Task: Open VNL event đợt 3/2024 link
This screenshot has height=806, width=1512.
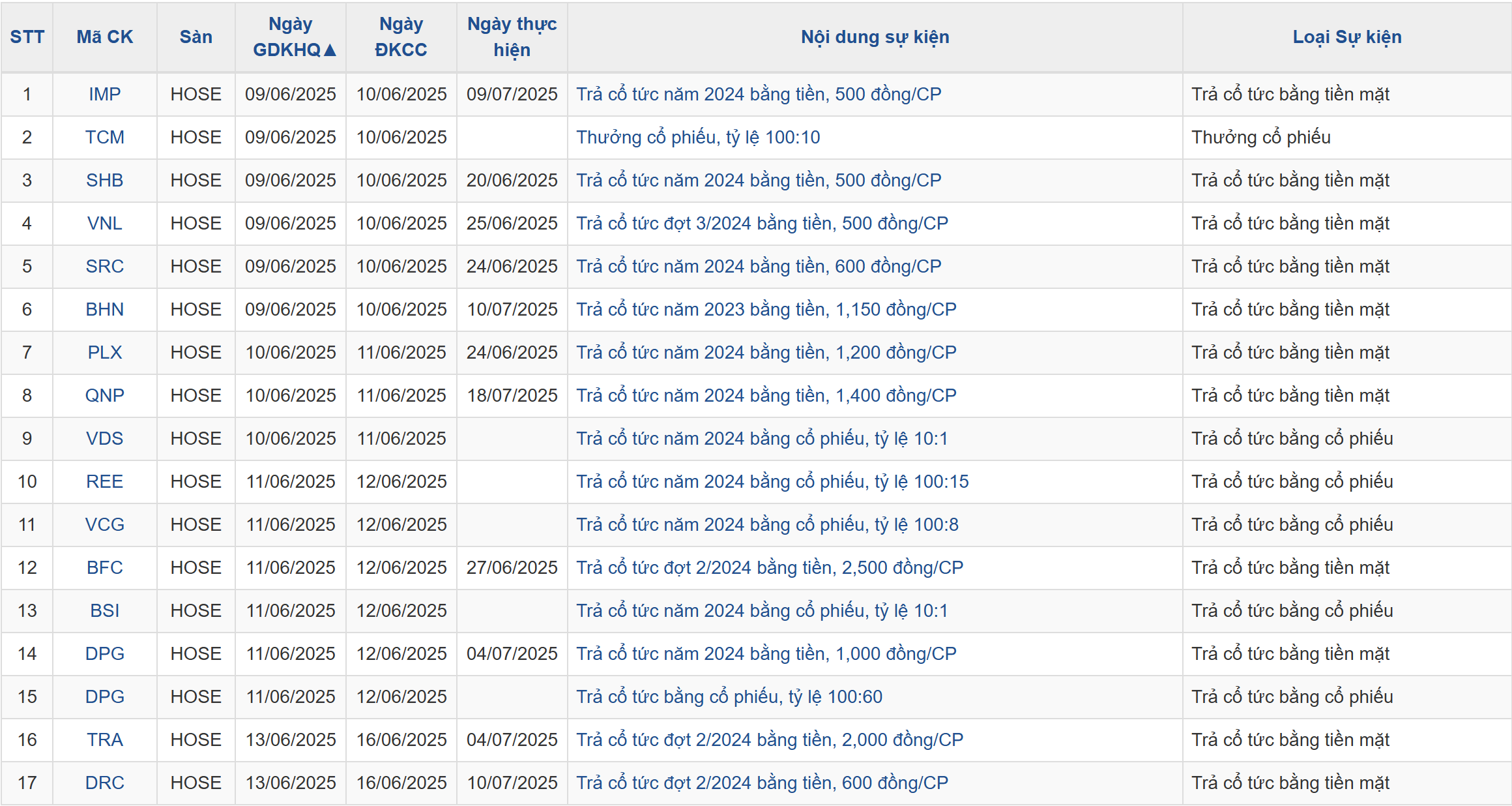Action: 762,223
